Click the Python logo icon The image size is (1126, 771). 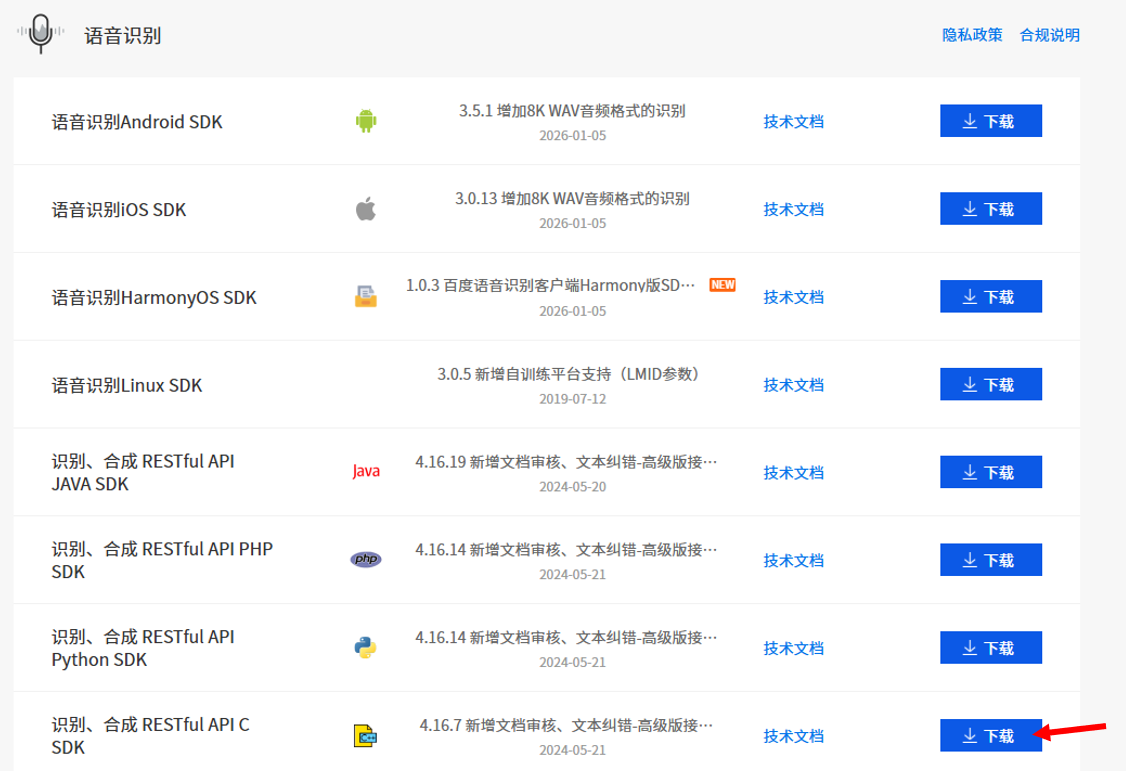[x=366, y=648]
